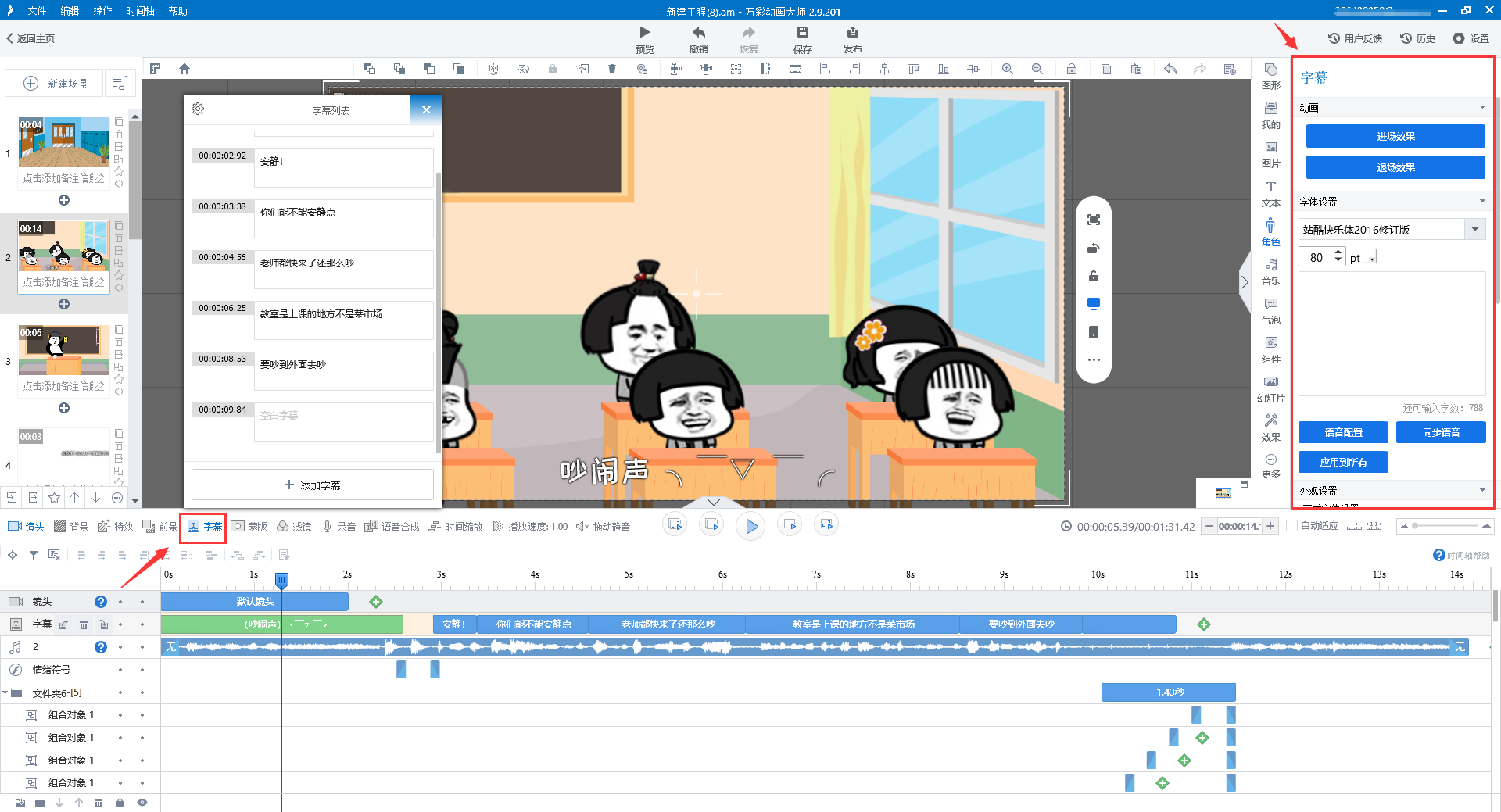Viewport: 1501px width, 812px height.
Task: Toggle the 自动适应 checkbox
Action: point(1291,526)
